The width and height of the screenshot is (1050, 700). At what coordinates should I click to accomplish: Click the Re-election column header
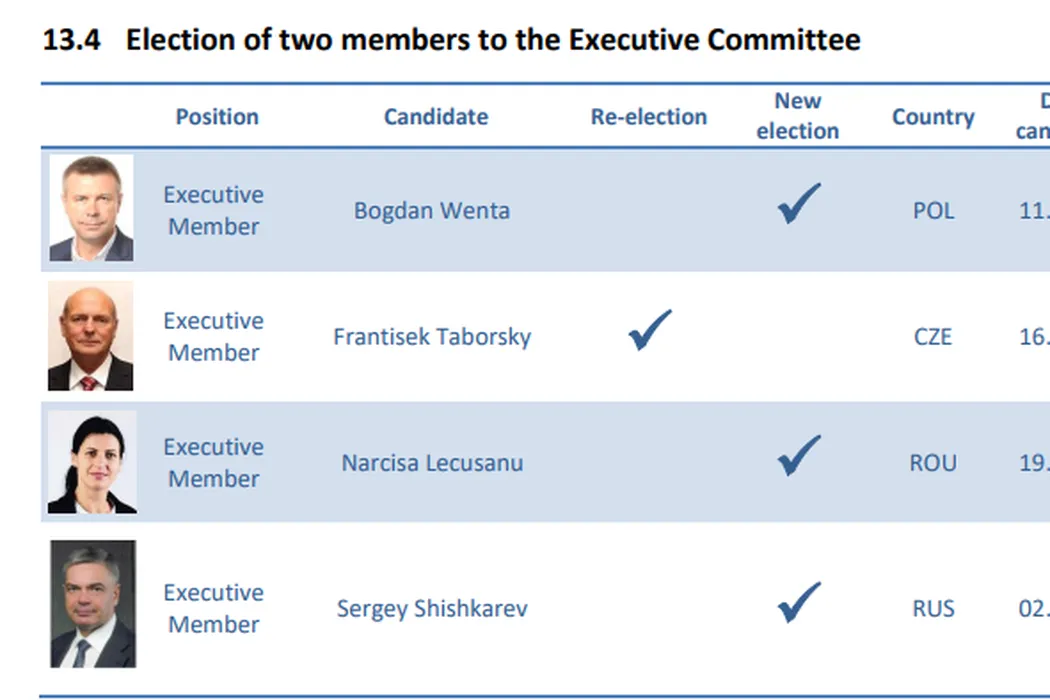pyautogui.click(x=648, y=117)
